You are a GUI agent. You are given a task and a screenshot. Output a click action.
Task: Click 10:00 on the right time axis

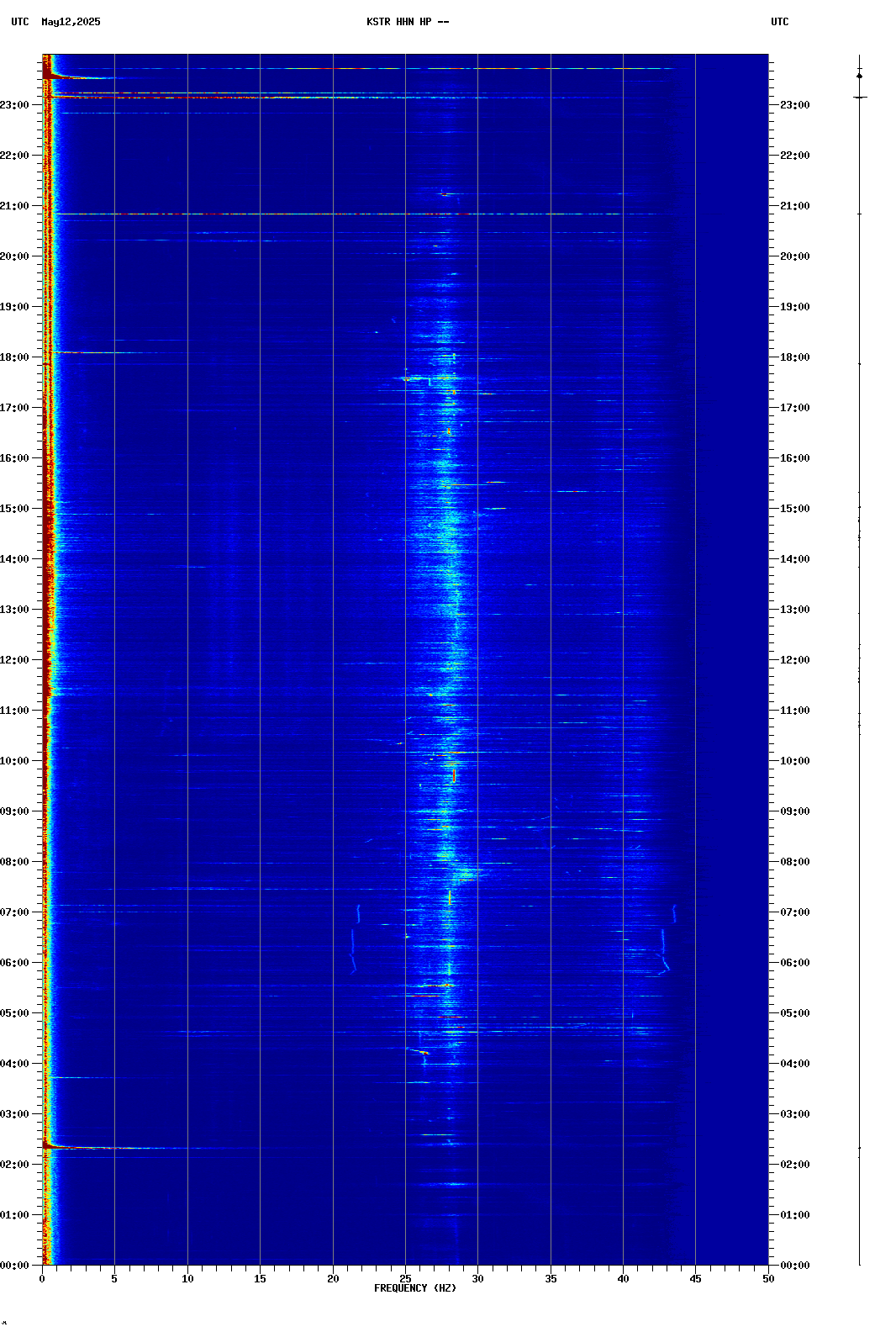[x=795, y=761]
